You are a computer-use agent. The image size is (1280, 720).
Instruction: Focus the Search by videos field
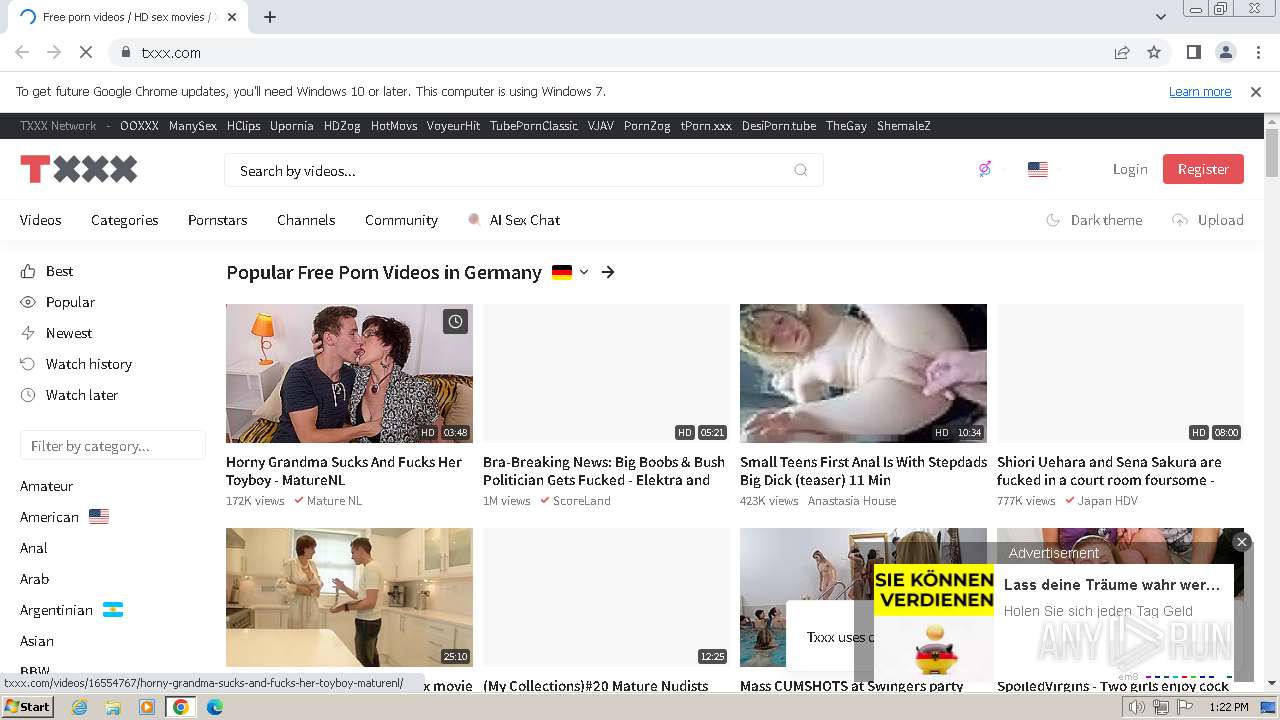click(x=523, y=170)
